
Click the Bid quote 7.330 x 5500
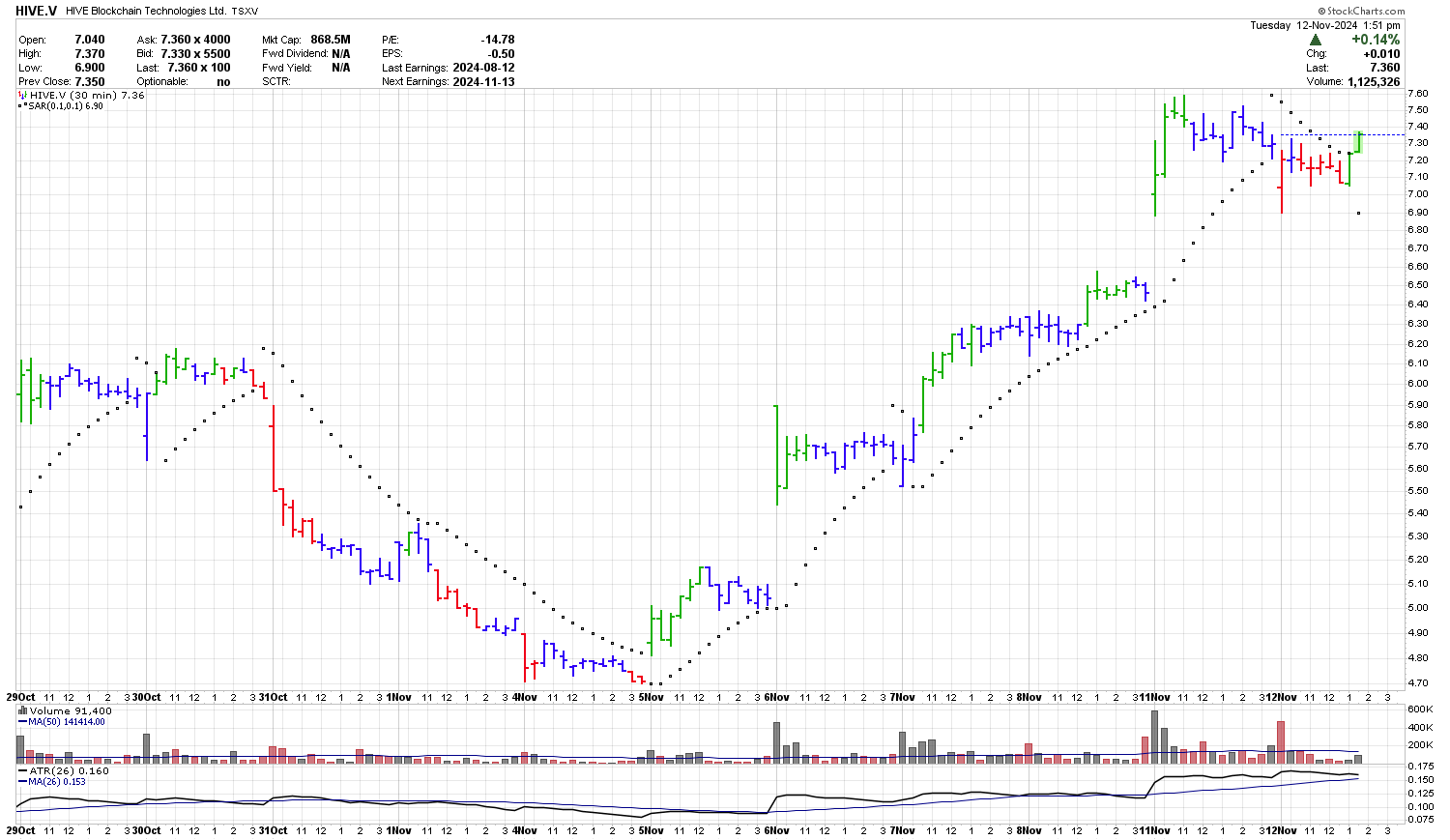coord(196,54)
